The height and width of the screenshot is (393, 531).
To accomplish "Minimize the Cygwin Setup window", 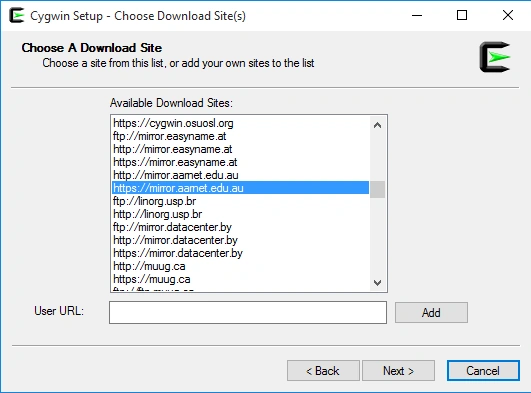I will tap(417, 16).
